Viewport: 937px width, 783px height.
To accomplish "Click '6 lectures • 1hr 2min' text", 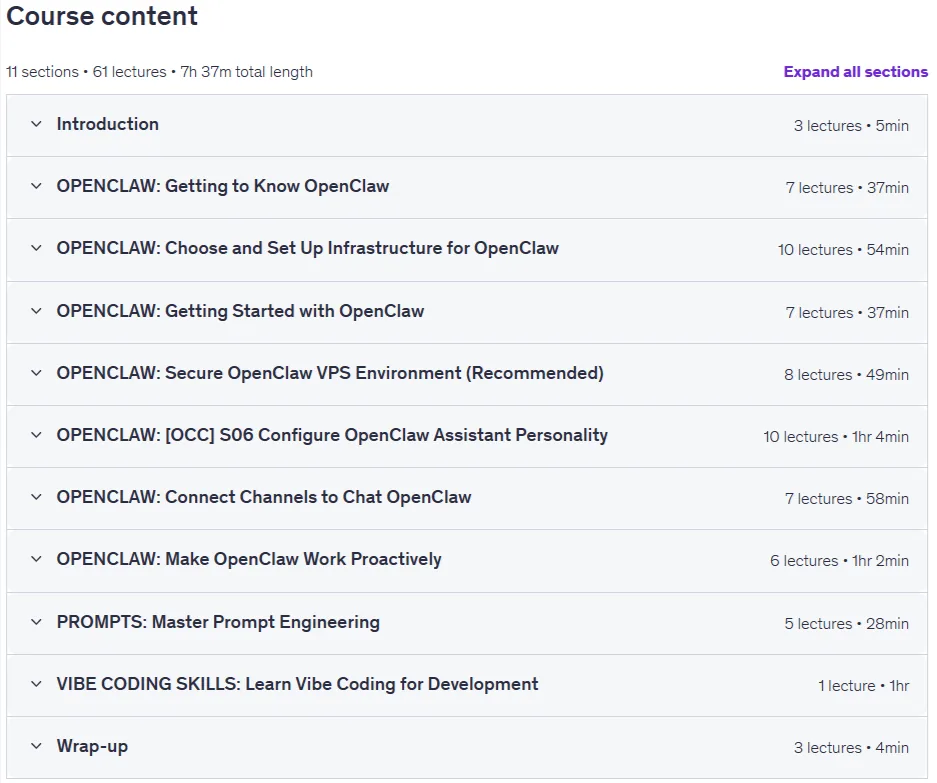I will point(840,561).
